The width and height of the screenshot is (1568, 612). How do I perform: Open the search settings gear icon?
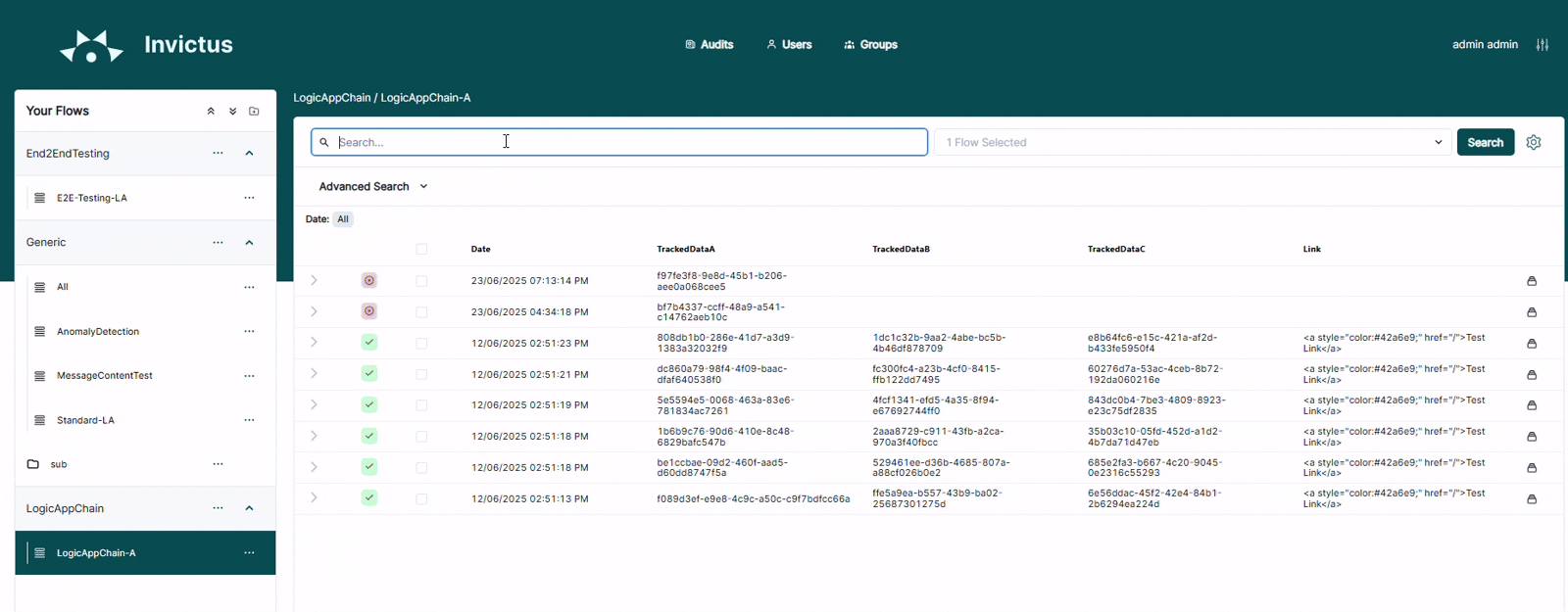pos(1534,142)
